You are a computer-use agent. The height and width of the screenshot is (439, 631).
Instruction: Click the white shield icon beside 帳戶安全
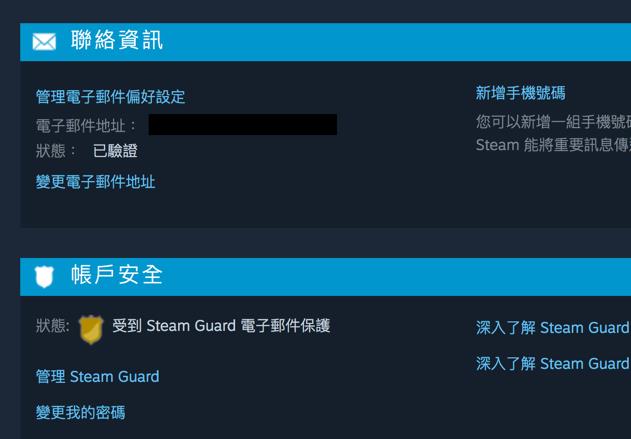click(44, 277)
